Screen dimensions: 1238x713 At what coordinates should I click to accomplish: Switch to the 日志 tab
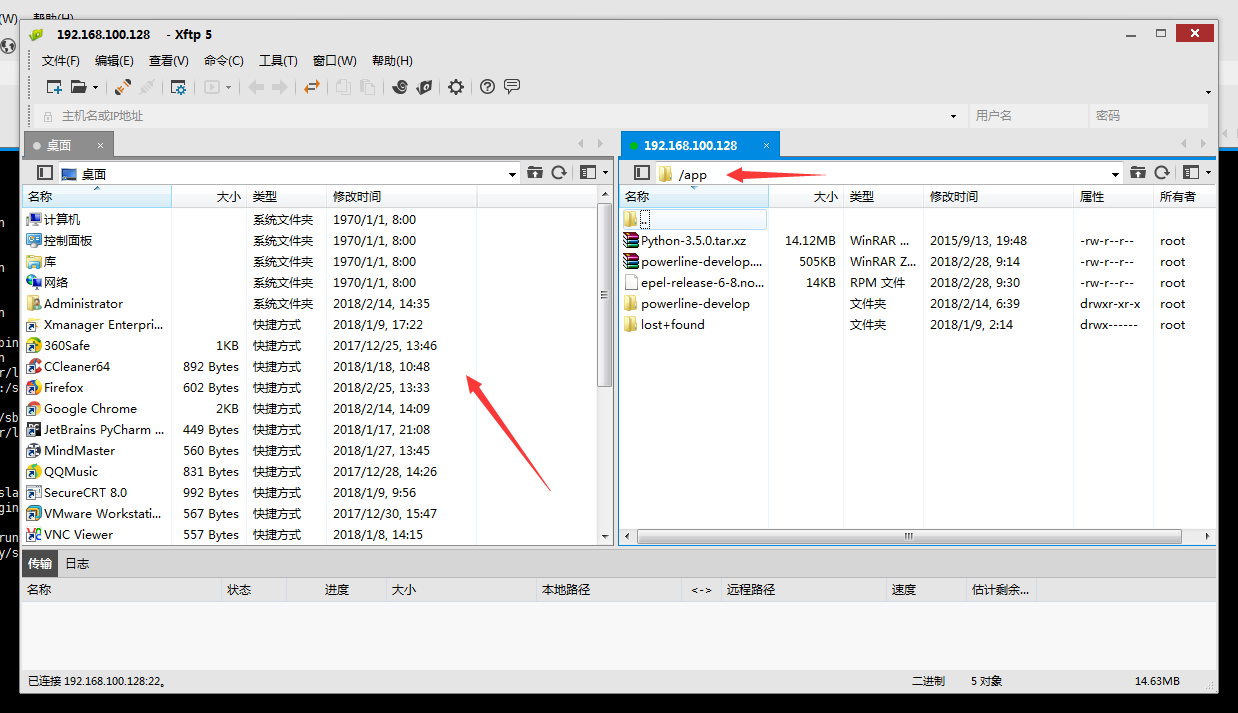77,563
